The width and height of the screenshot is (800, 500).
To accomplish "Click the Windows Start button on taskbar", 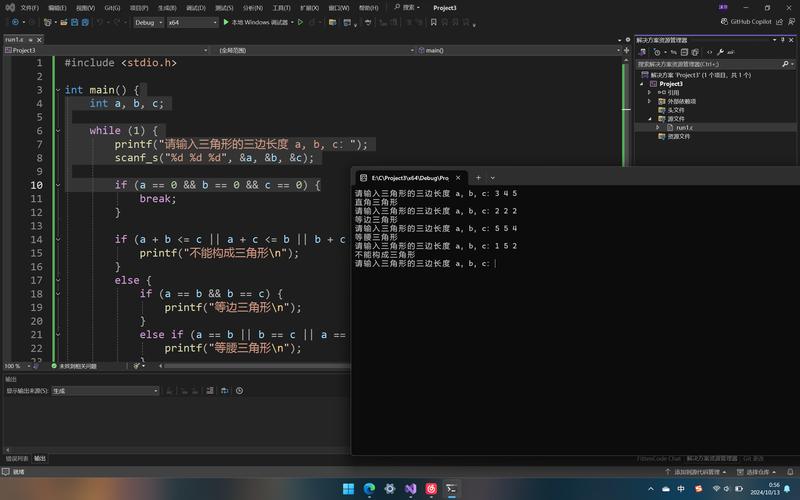I will tap(348, 489).
